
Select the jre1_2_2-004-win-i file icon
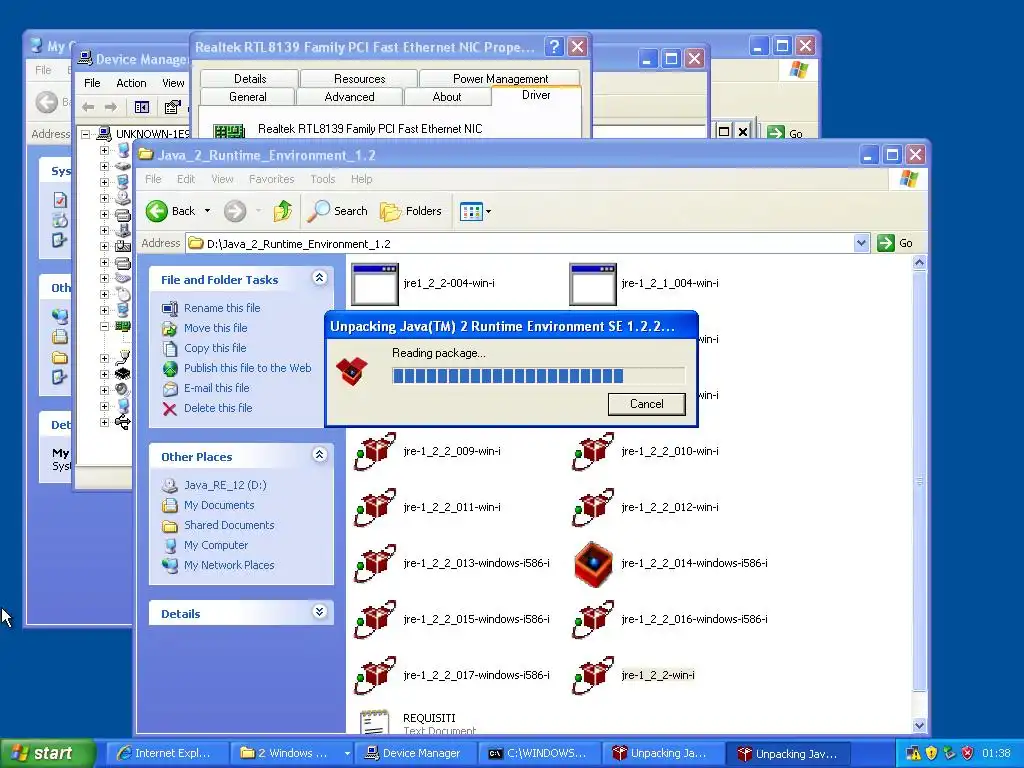tap(375, 284)
